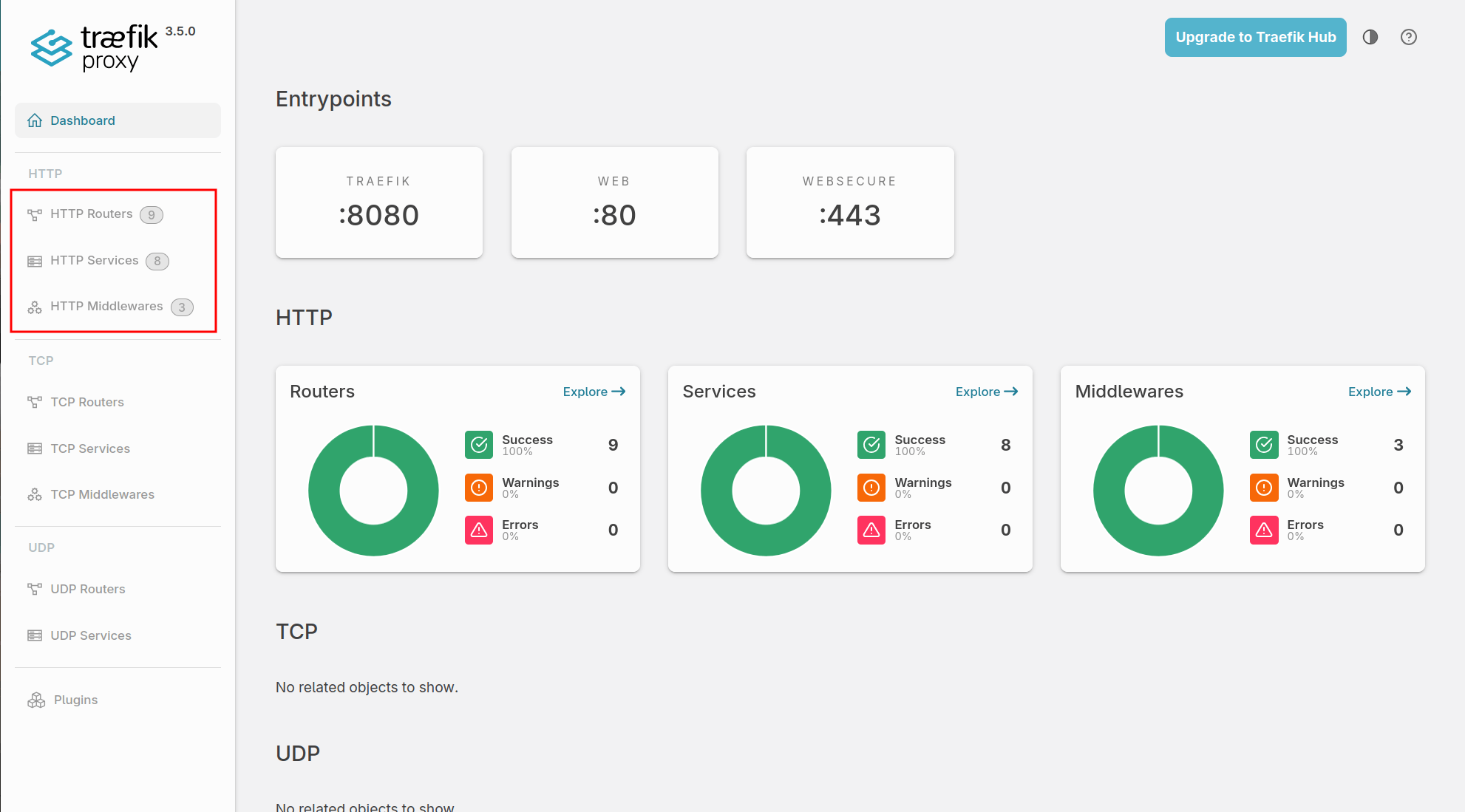The image size is (1465, 812).
Task: Select UDP Services in the sidebar
Action: click(x=91, y=635)
